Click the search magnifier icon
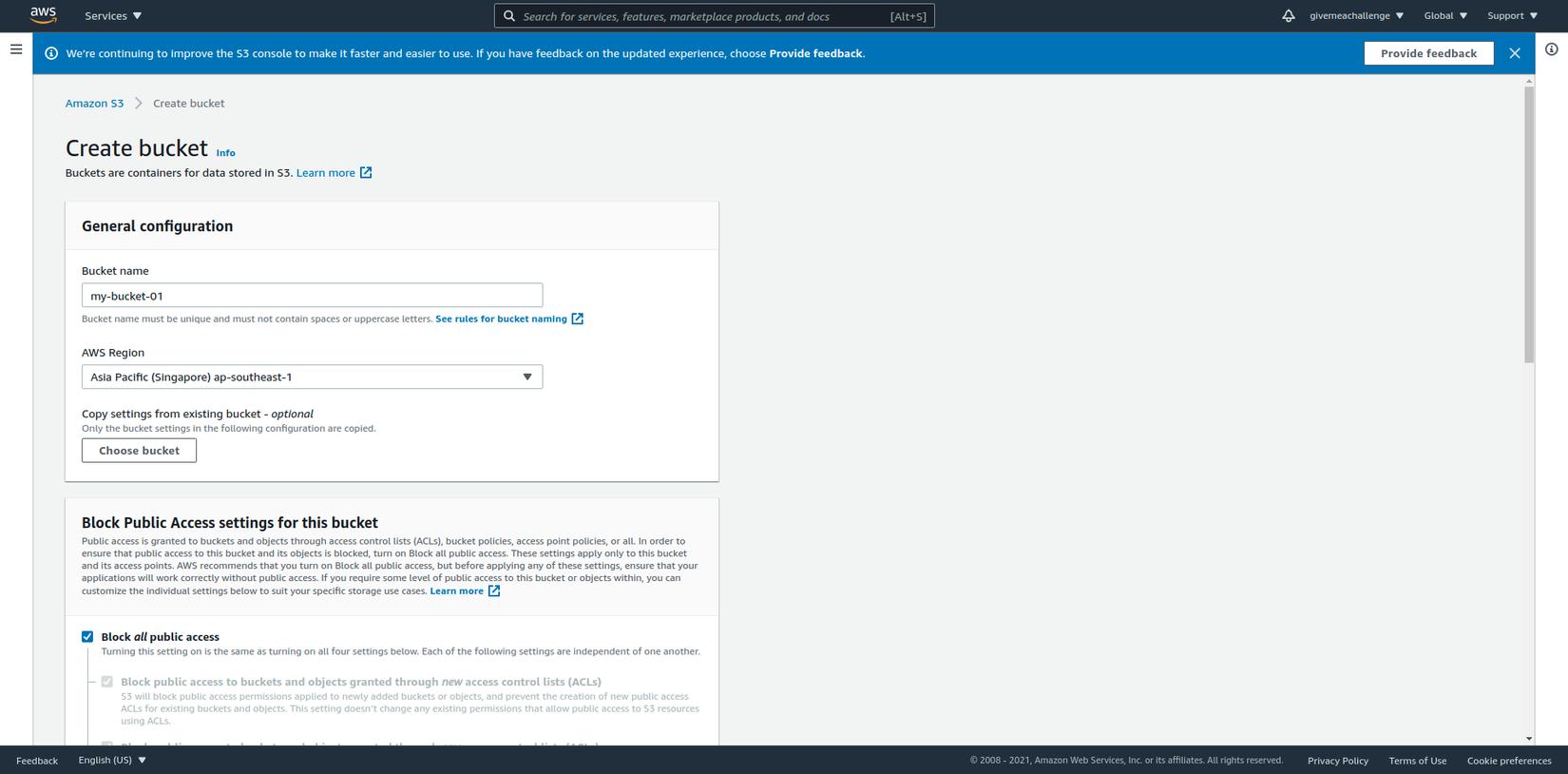Viewport: 1568px width, 774px height. tap(509, 16)
